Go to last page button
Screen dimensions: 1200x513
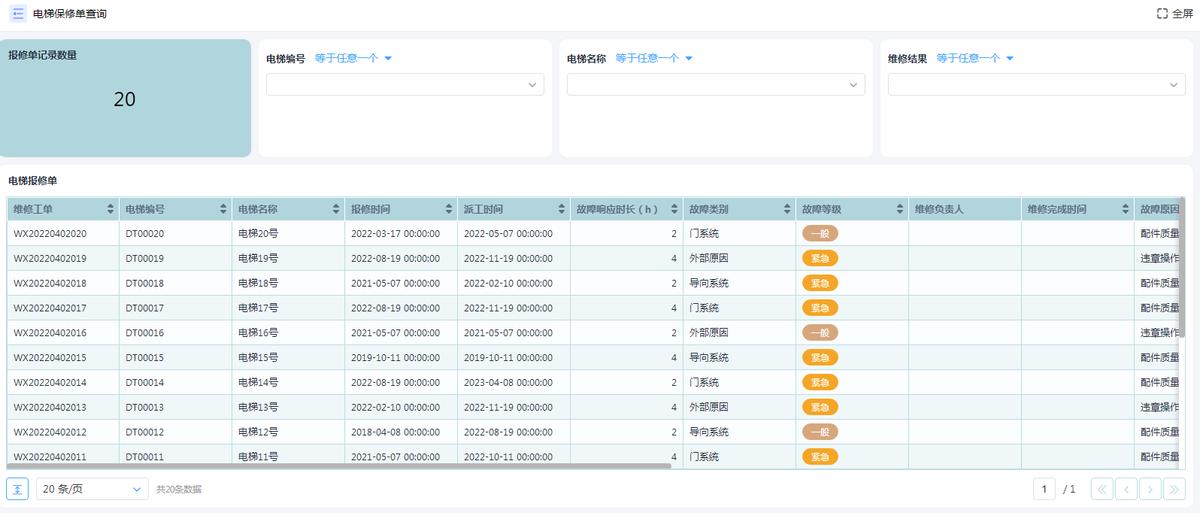(1175, 489)
